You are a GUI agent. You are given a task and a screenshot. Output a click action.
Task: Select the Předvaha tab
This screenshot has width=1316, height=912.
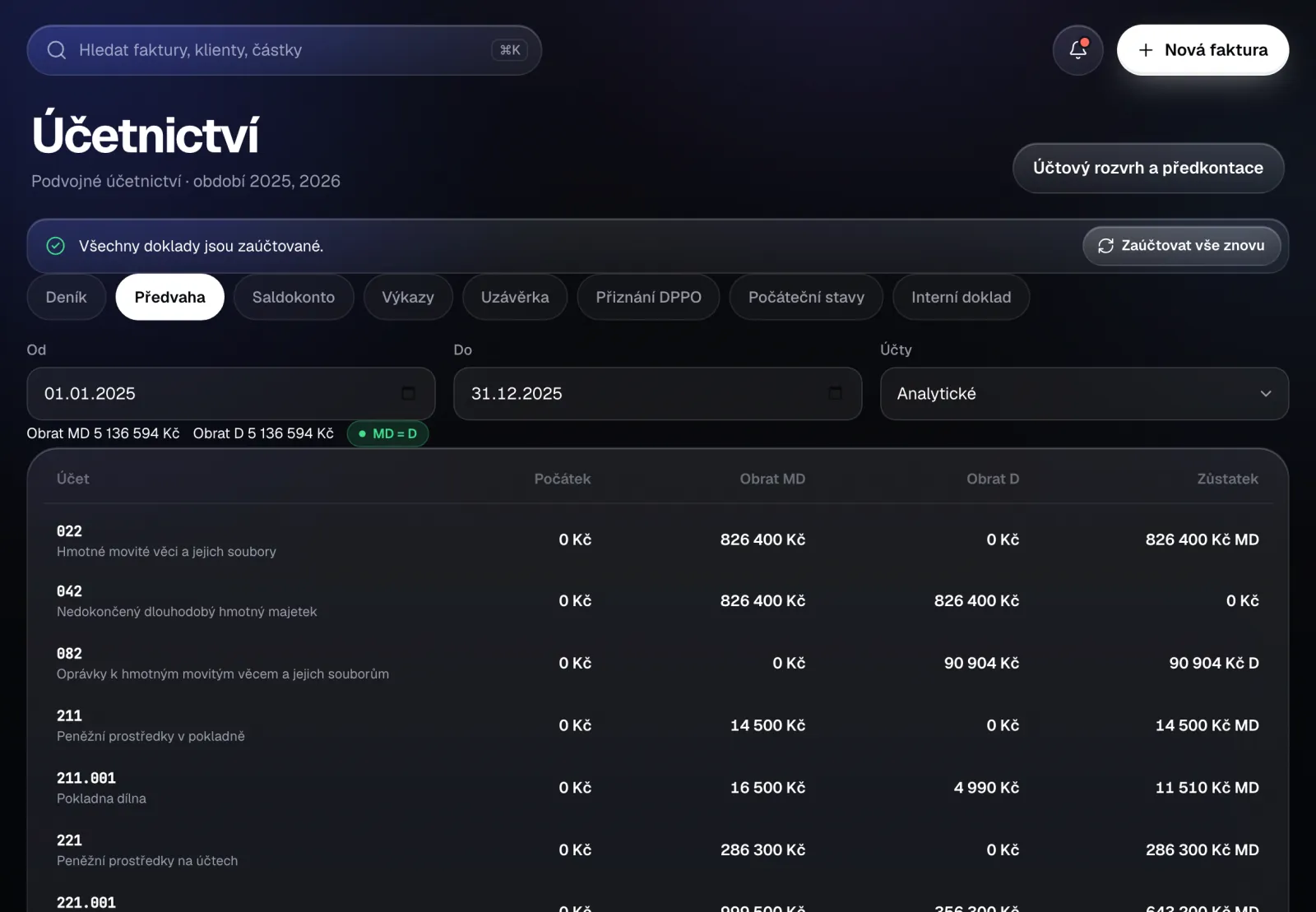click(x=170, y=297)
